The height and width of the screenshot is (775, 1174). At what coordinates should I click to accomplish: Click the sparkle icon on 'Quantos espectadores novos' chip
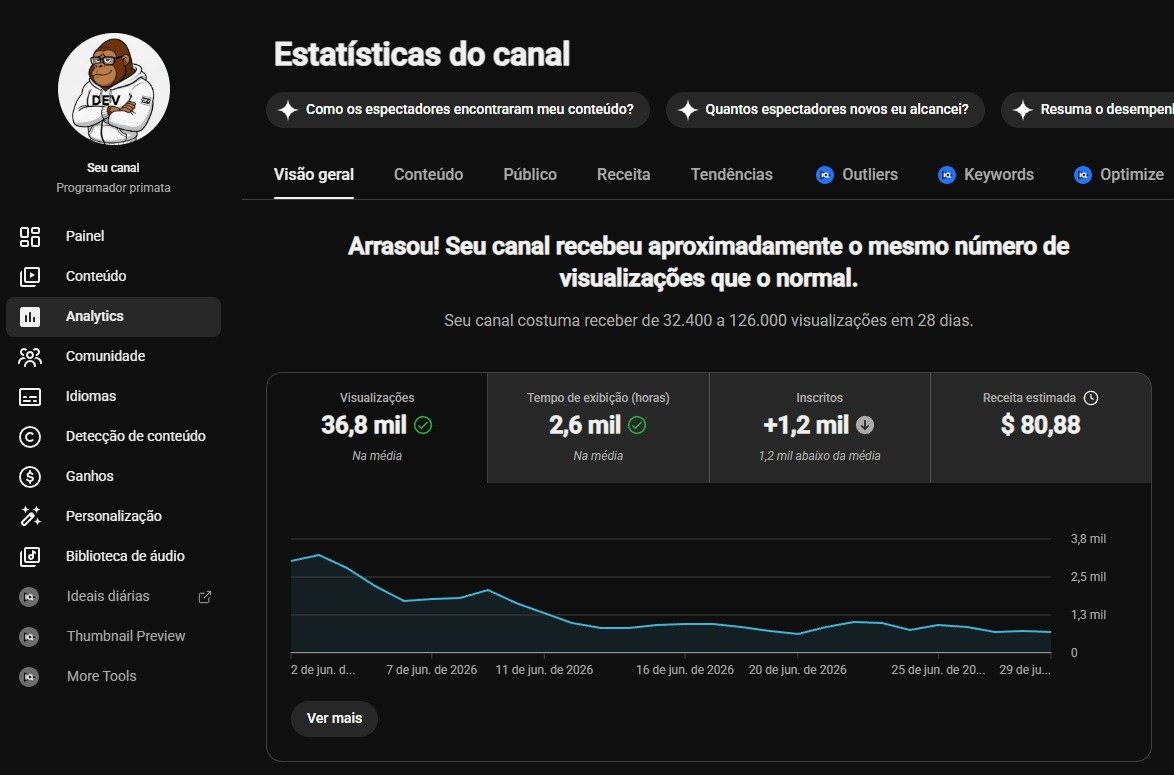tap(687, 110)
